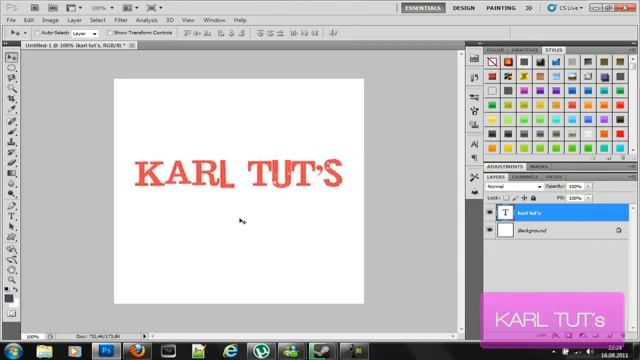Toggle lock all
Screen dimensions: 640x360
point(533,198)
